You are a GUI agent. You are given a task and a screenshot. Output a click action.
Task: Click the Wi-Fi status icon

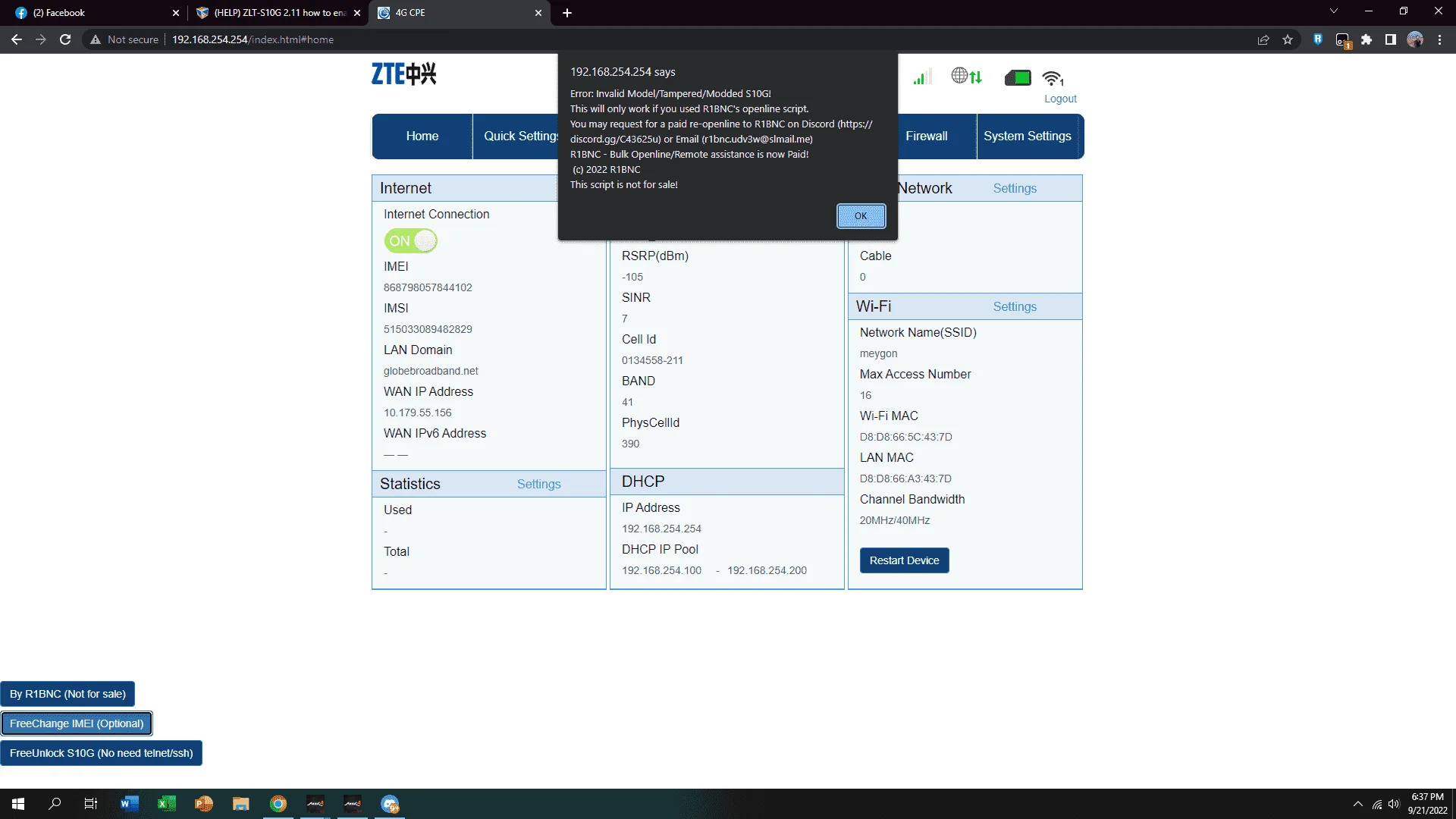coord(1053,77)
